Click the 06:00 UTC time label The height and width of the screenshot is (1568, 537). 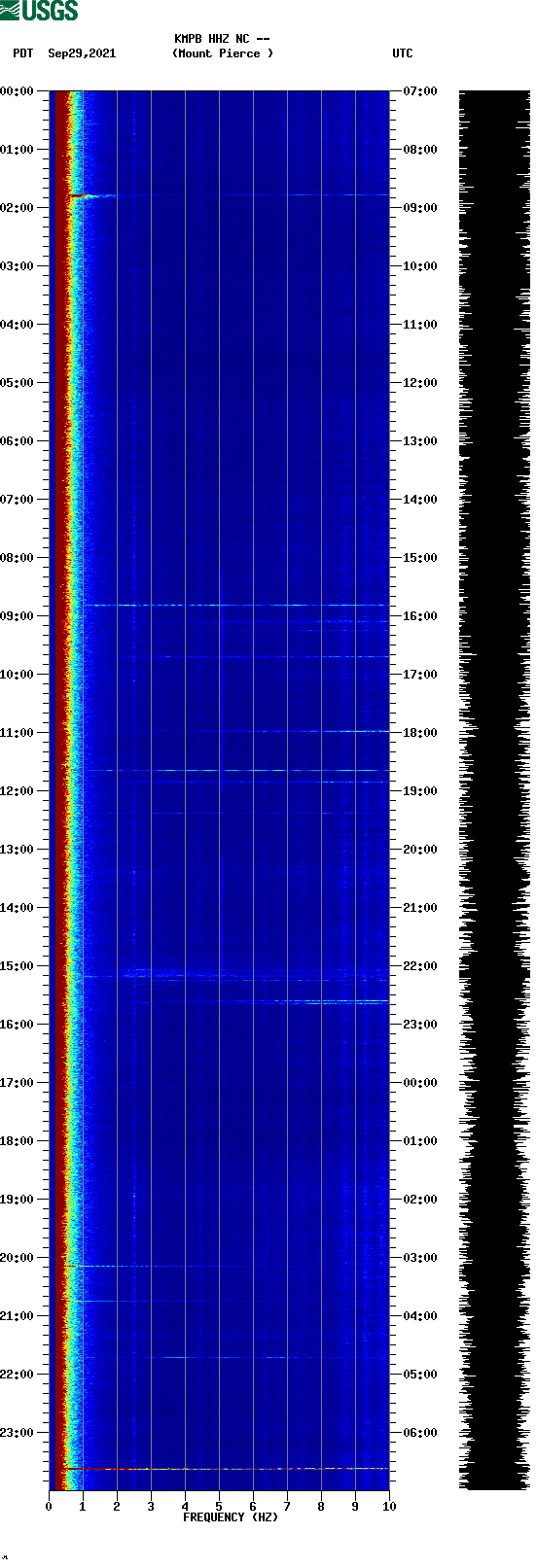coord(420,1433)
